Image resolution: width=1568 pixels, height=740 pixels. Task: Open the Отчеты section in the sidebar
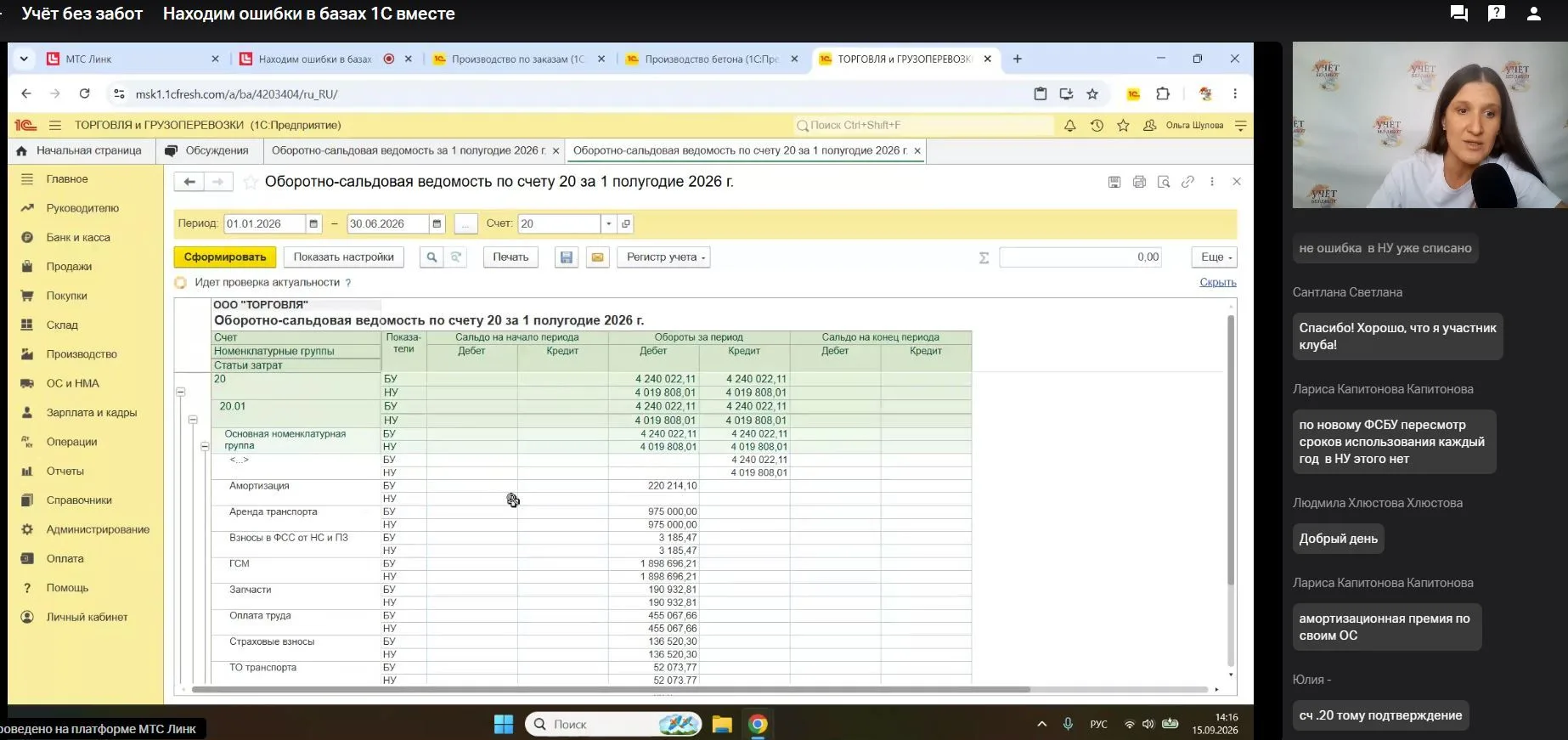pos(65,471)
